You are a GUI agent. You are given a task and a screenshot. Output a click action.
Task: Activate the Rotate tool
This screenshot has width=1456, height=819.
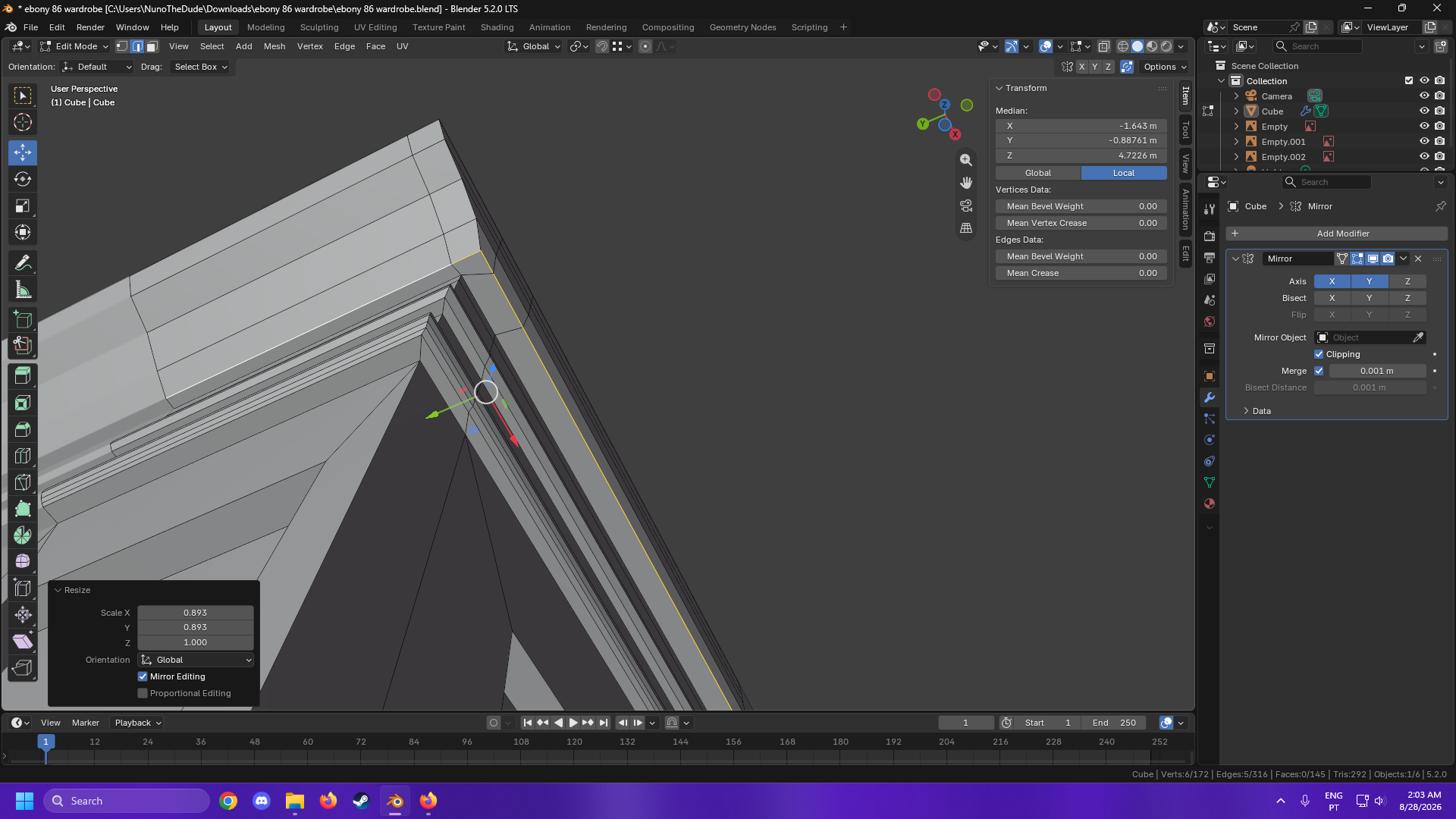pos(23,179)
